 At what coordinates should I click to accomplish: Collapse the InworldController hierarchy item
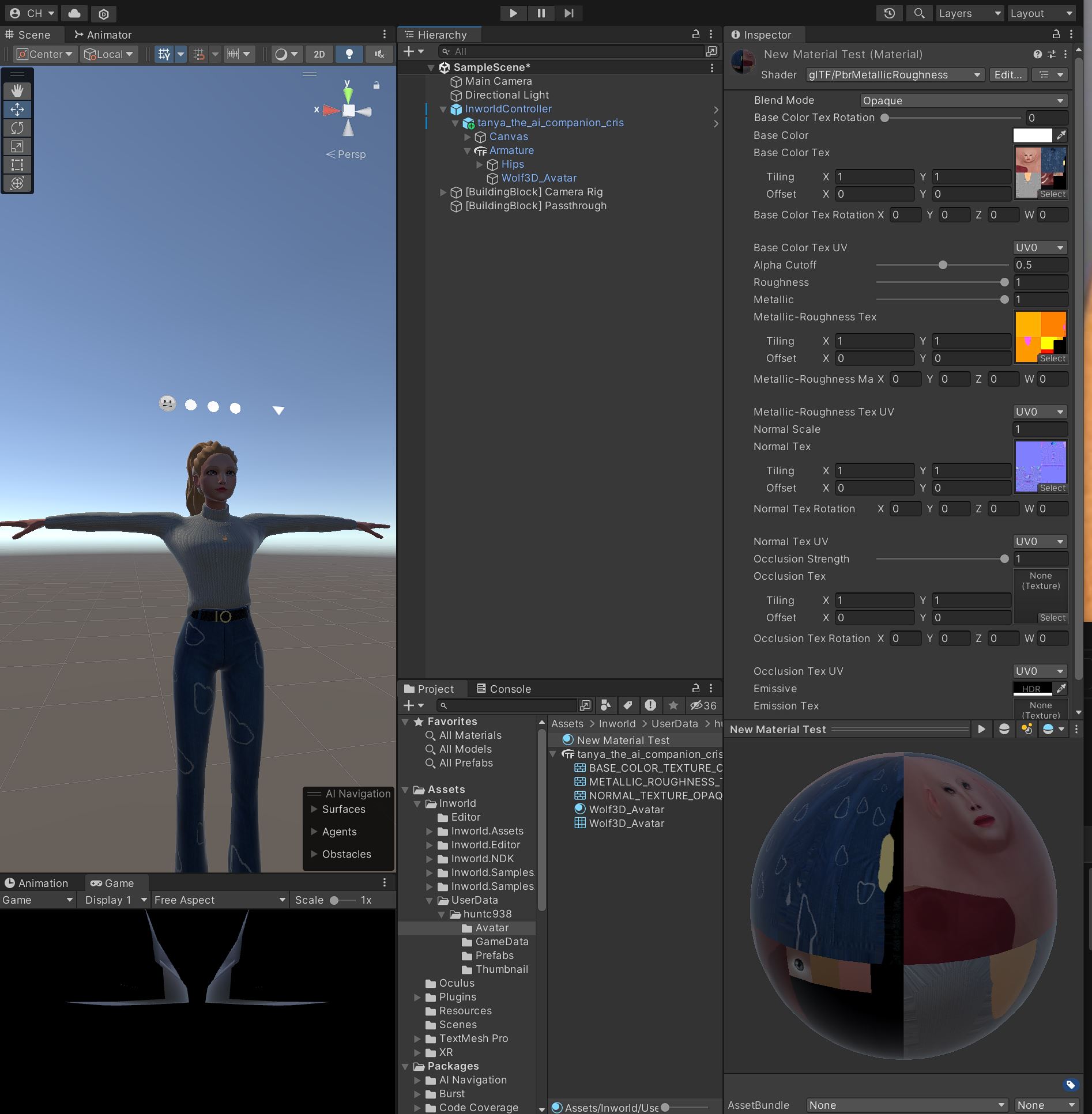(x=443, y=109)
